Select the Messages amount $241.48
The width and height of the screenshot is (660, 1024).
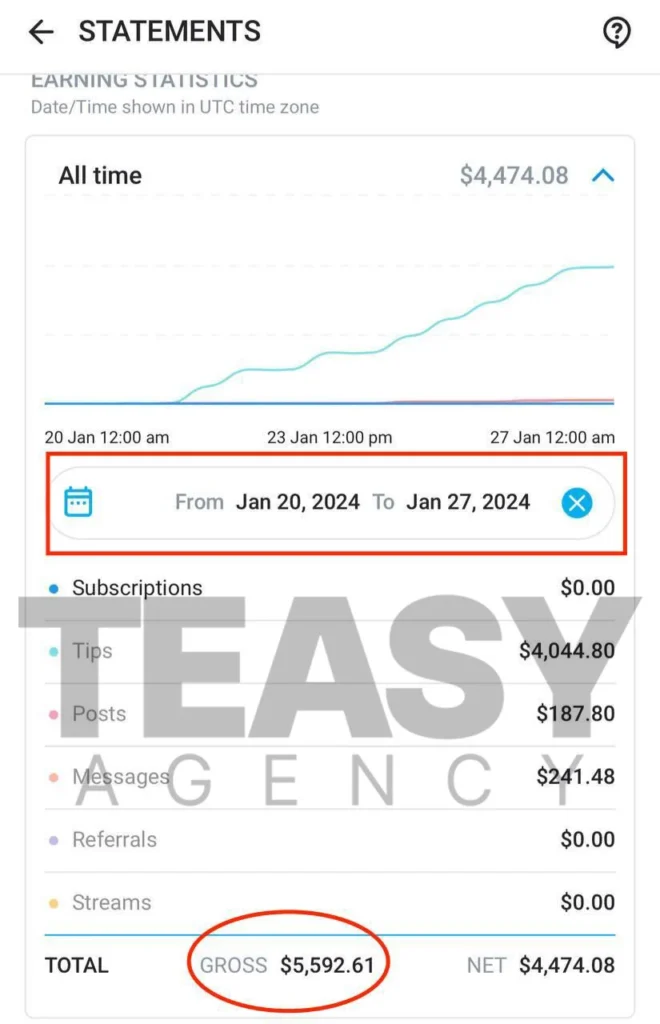click(575, 776)
